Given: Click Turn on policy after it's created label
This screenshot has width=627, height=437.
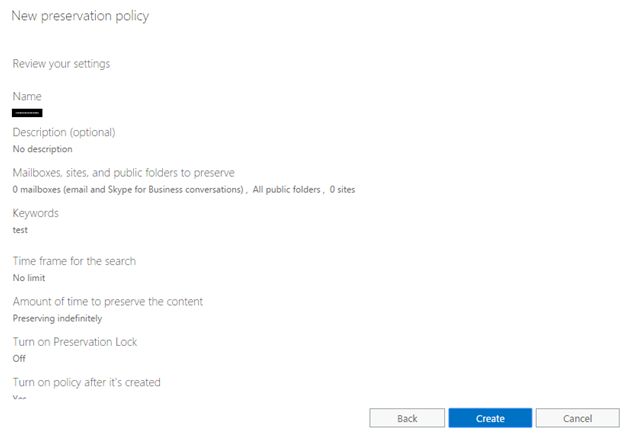Looking at the screenshot, I should (x=86, y=382).
